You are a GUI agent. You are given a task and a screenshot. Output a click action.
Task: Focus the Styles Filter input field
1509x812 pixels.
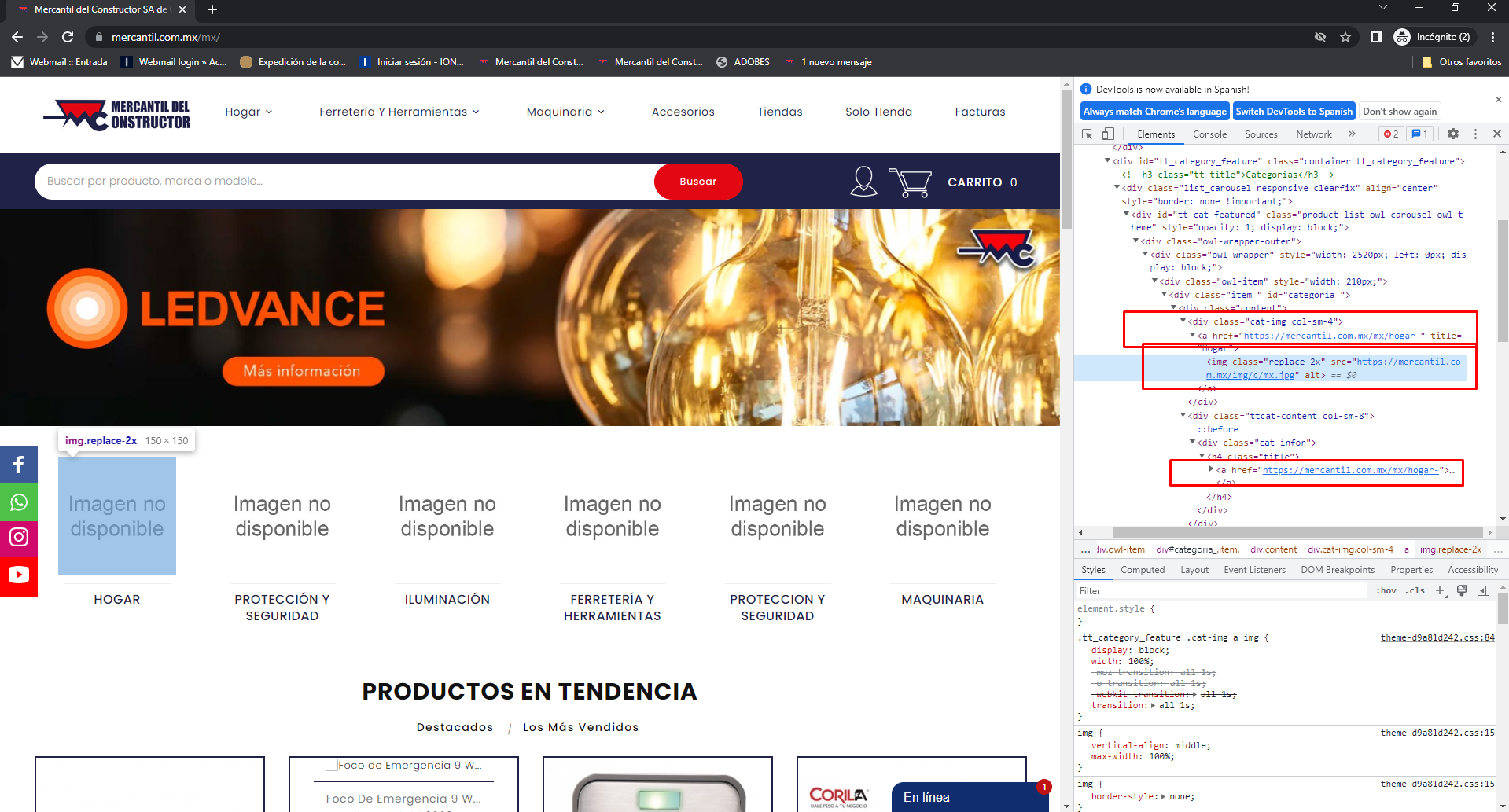click(x=1223, y=590)
